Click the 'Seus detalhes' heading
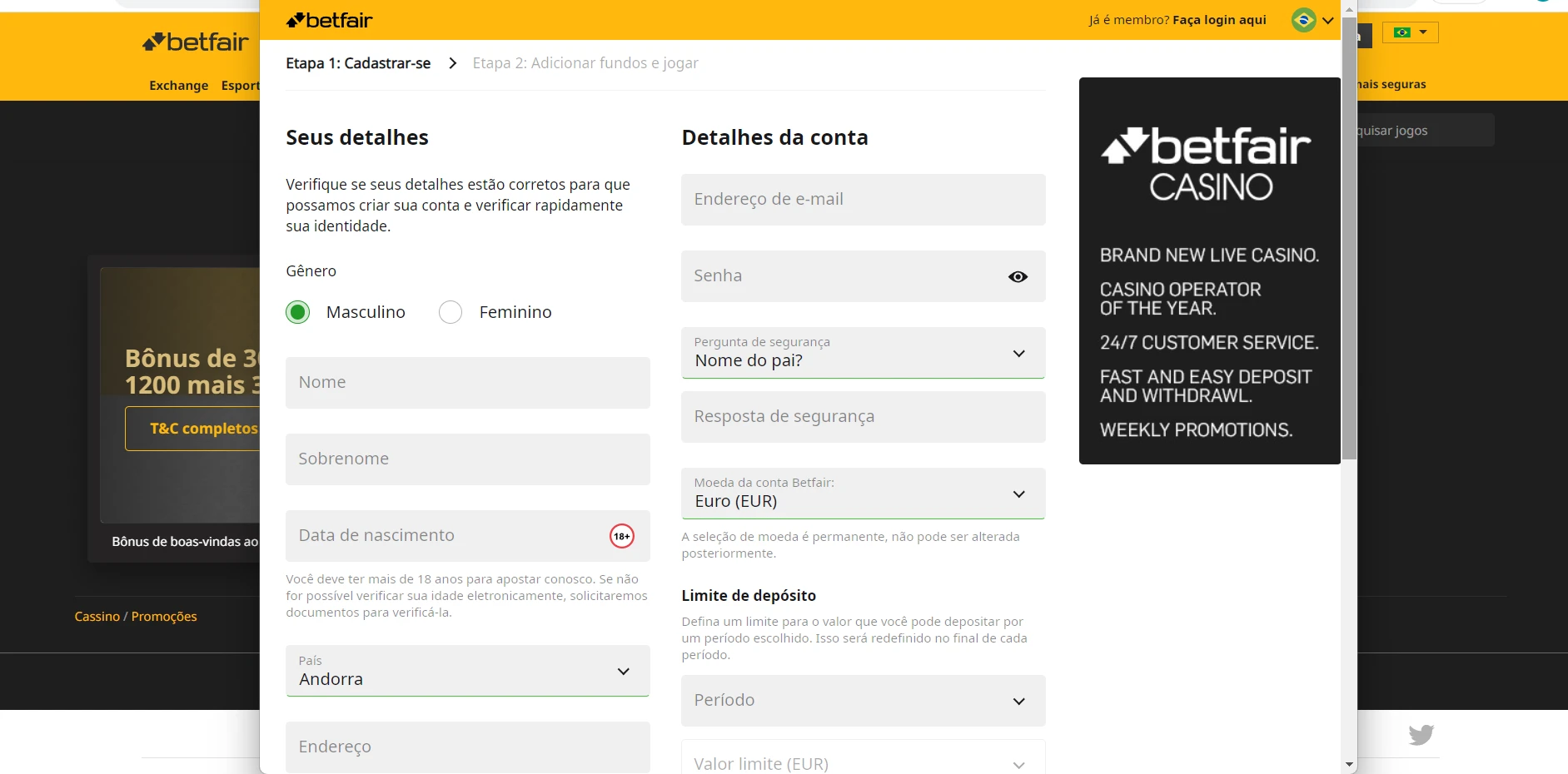Image resolution: width=1568 pixels, height=774 pixels. [x=357, y=138]
